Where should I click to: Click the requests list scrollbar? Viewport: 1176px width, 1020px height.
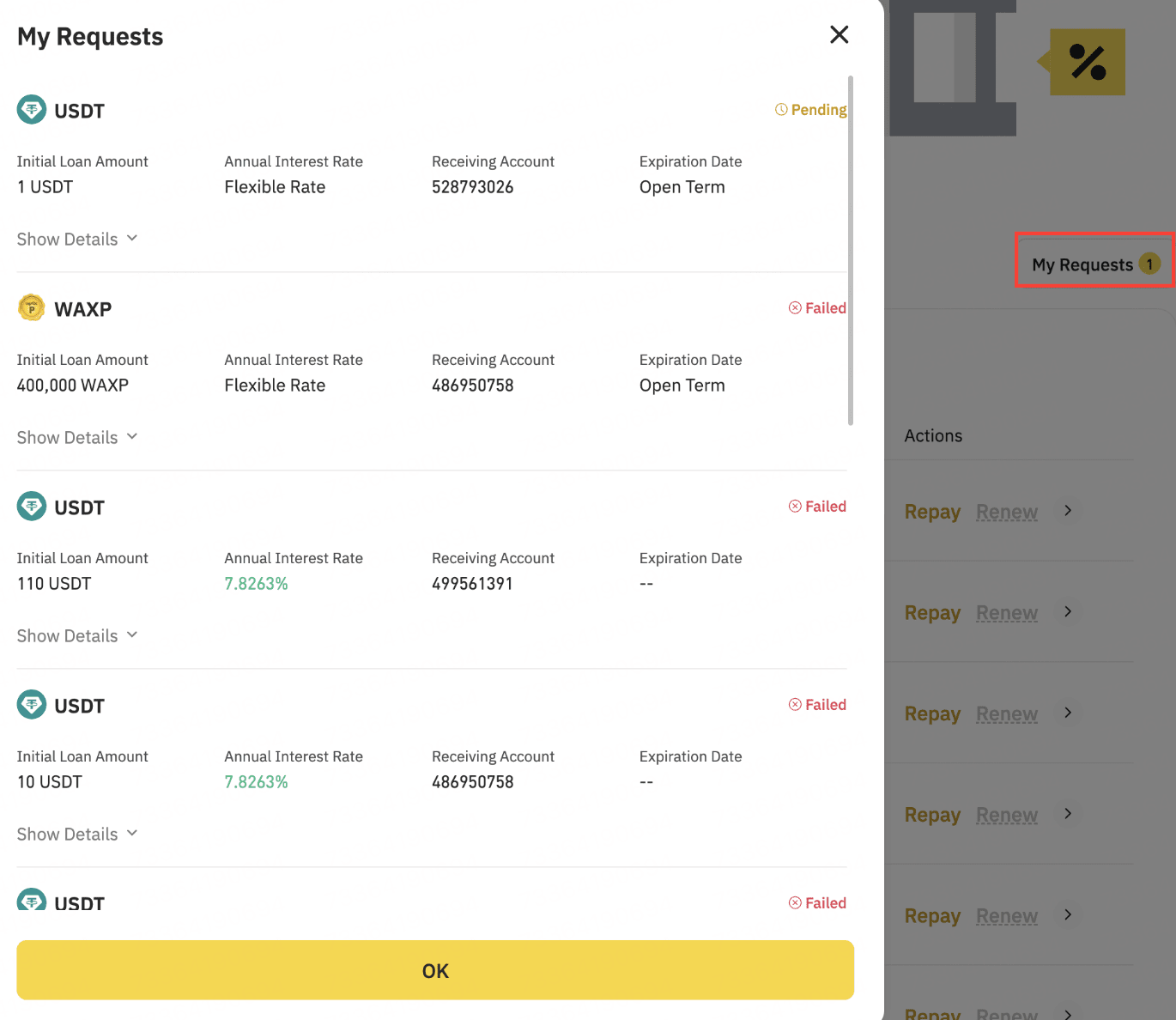pyautogui.click(x=851, y=249)
